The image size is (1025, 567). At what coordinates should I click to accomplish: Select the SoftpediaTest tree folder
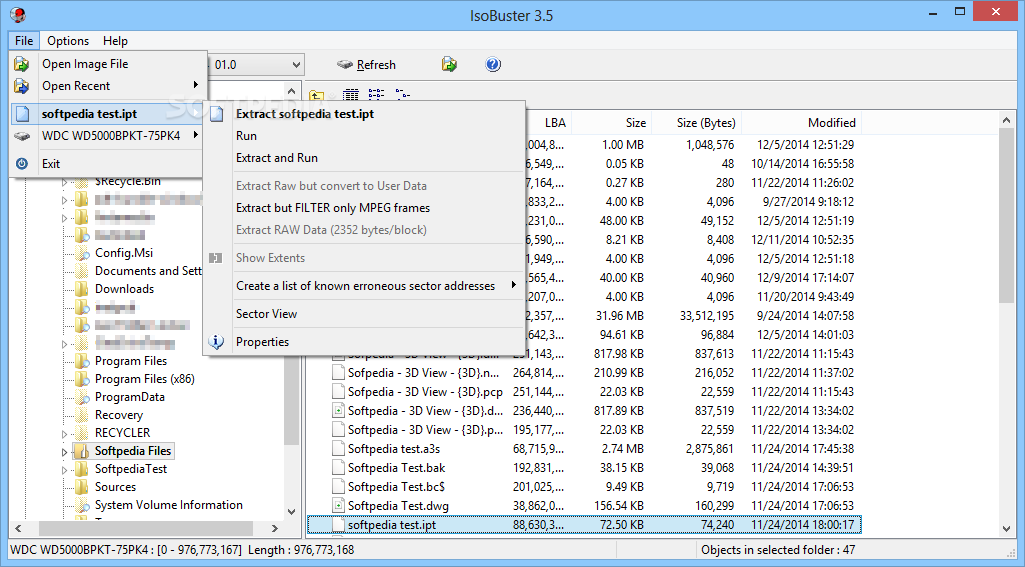(x=131, y=469)
